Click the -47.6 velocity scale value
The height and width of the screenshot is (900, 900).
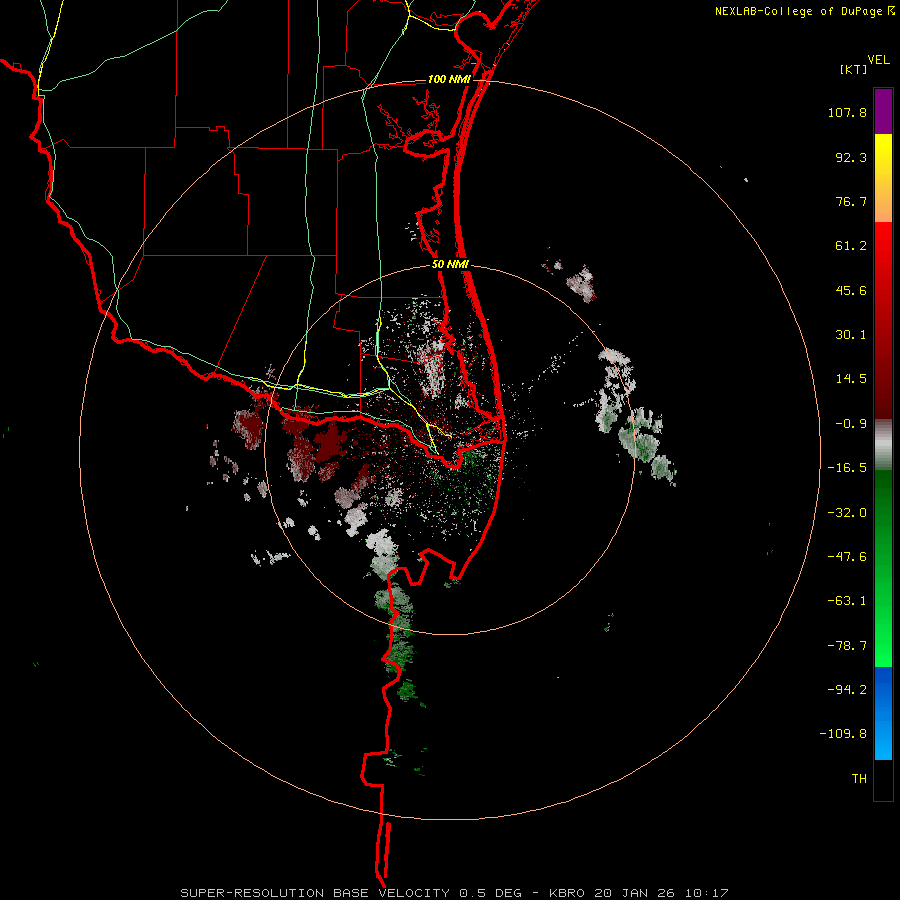pos(847,557)
